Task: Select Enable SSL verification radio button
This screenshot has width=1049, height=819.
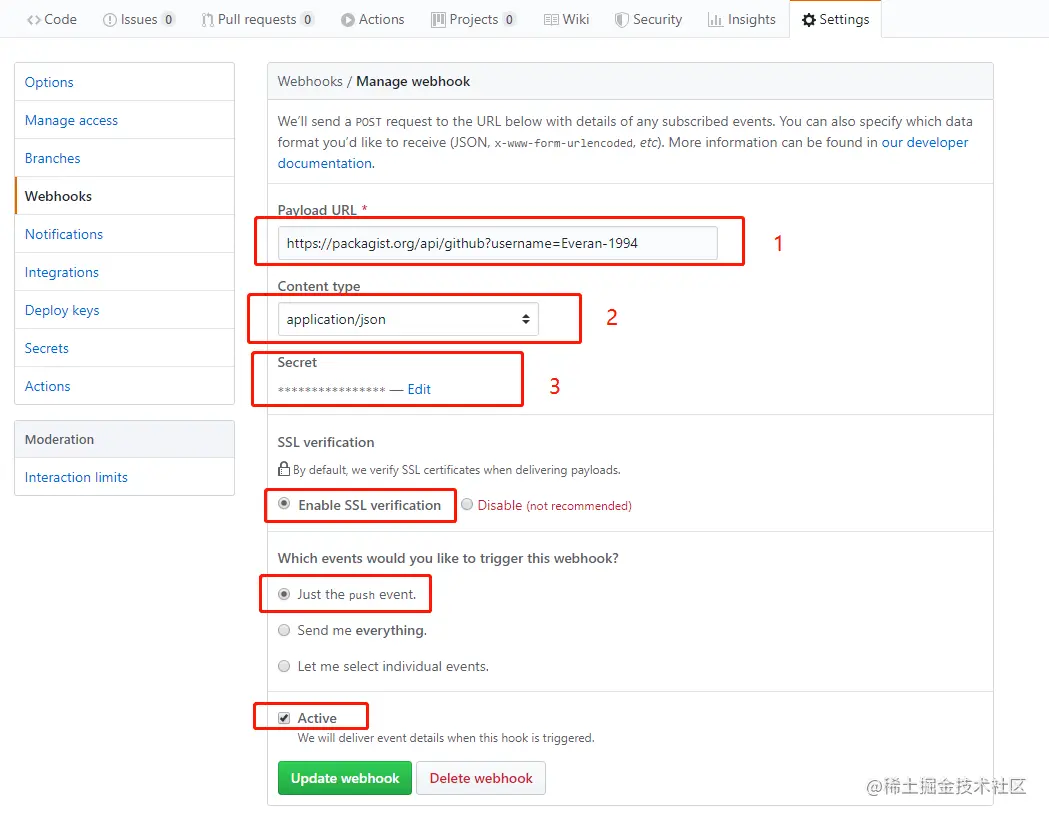Action: coord(284,504)
